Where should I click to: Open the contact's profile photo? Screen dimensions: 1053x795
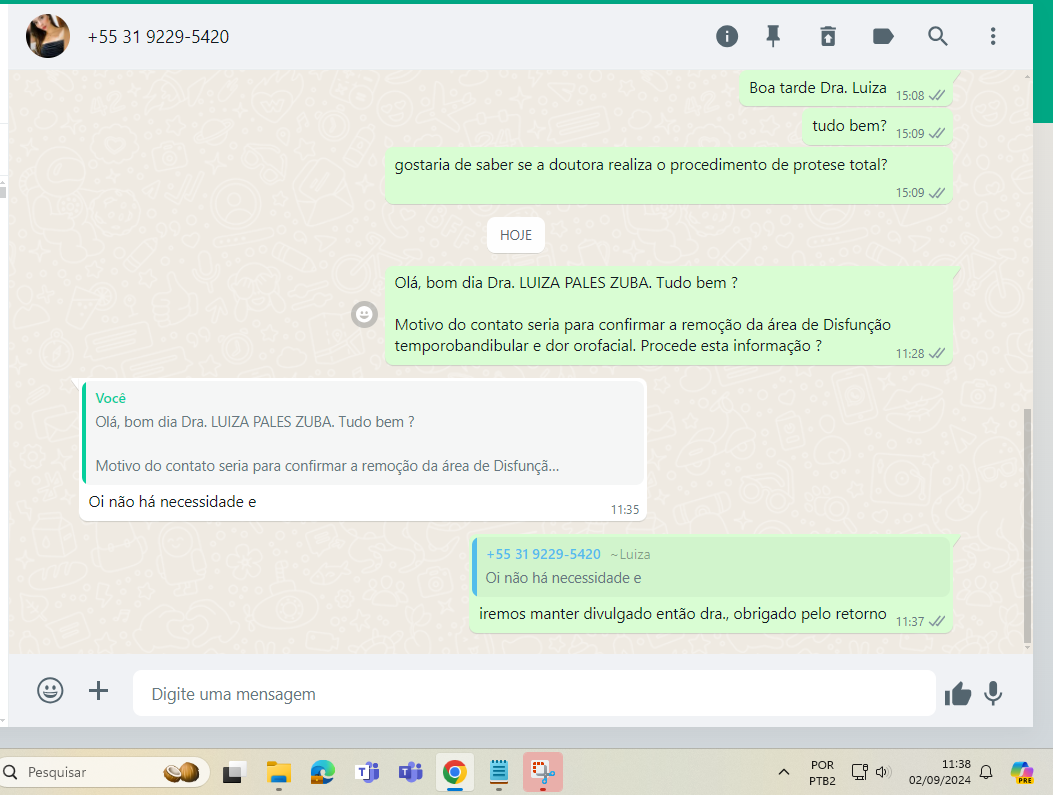[x=48, y=36]
